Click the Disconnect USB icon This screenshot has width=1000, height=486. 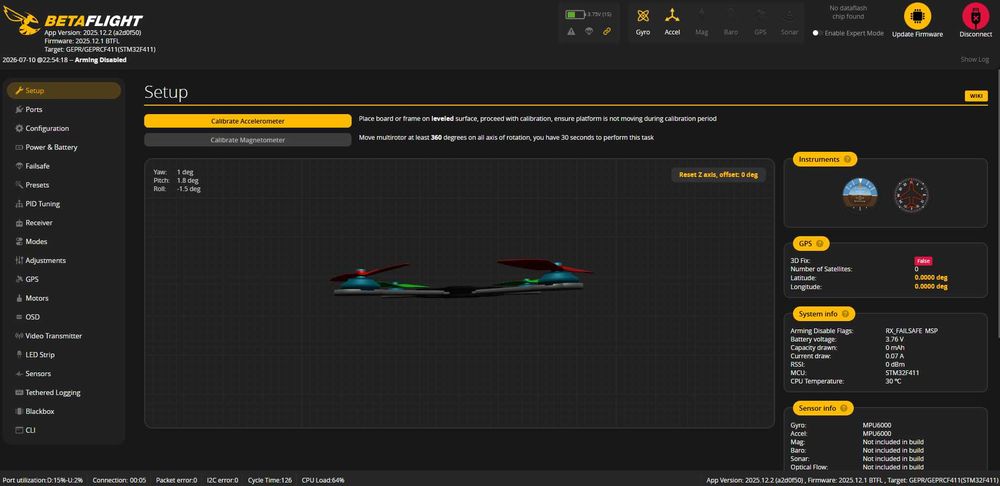pos(975,16)
